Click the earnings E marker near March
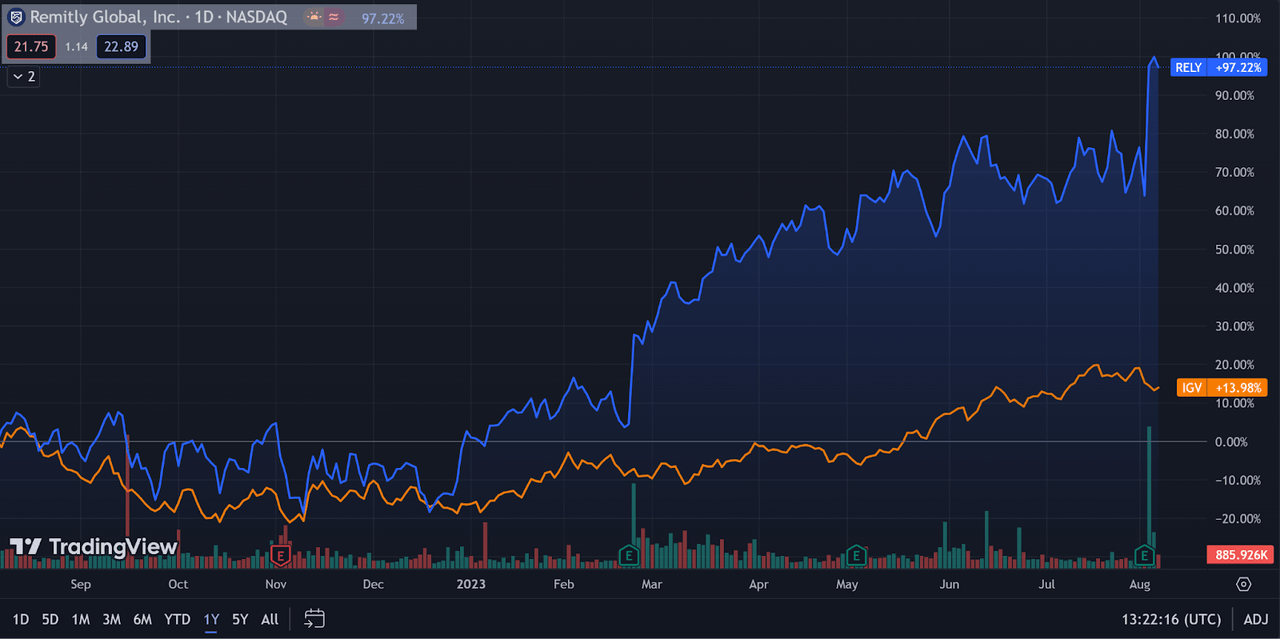1280x639 pixels. (x=630, y=553)
